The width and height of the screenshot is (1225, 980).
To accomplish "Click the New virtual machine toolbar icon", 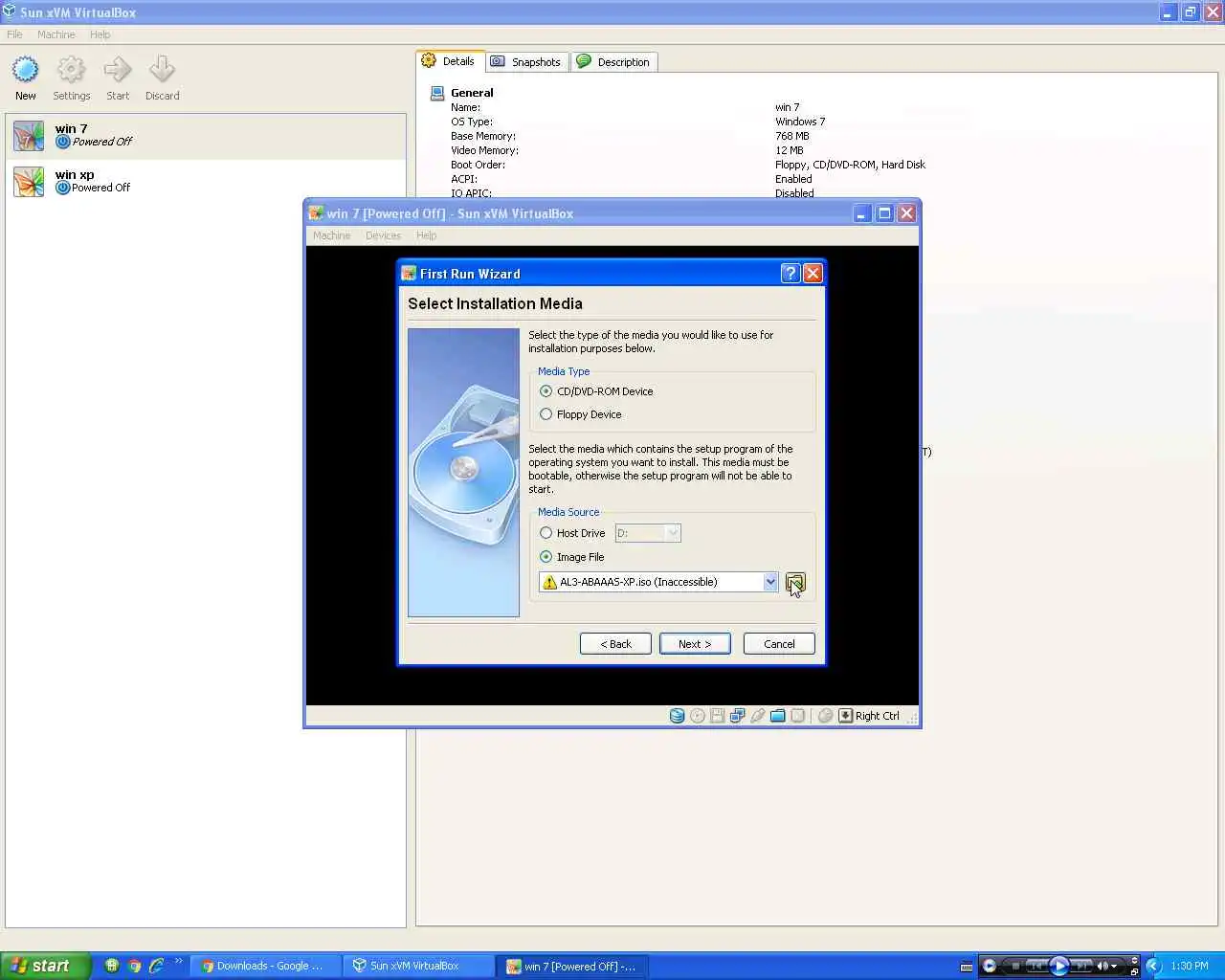I will coord(25,70).
